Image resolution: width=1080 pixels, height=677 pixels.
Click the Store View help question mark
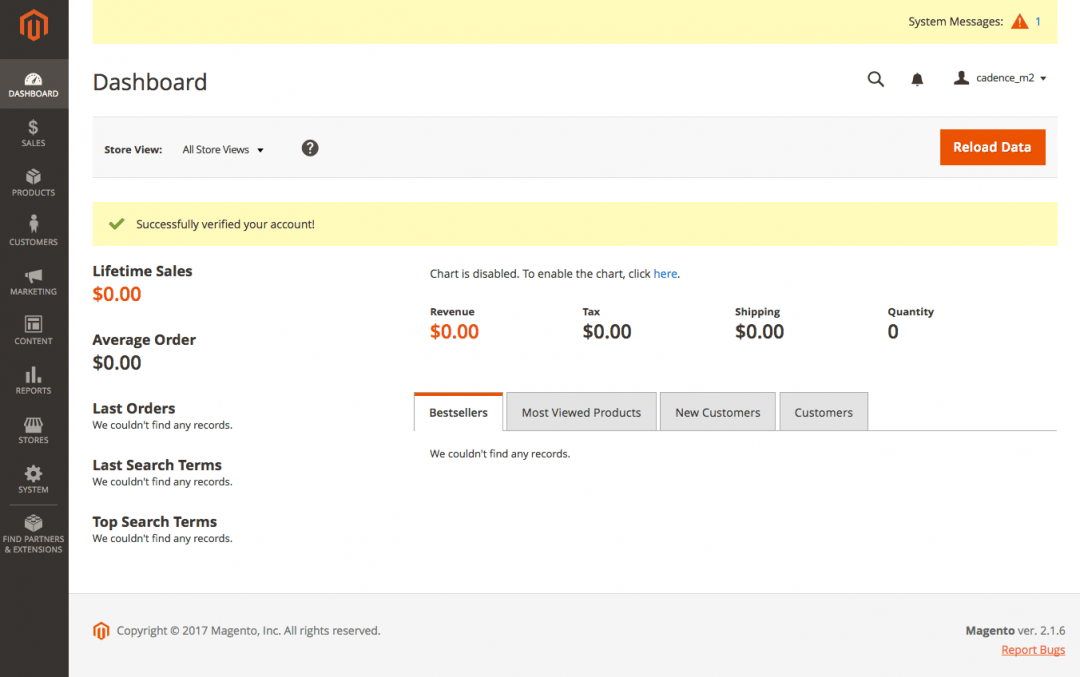click(310, 148)
